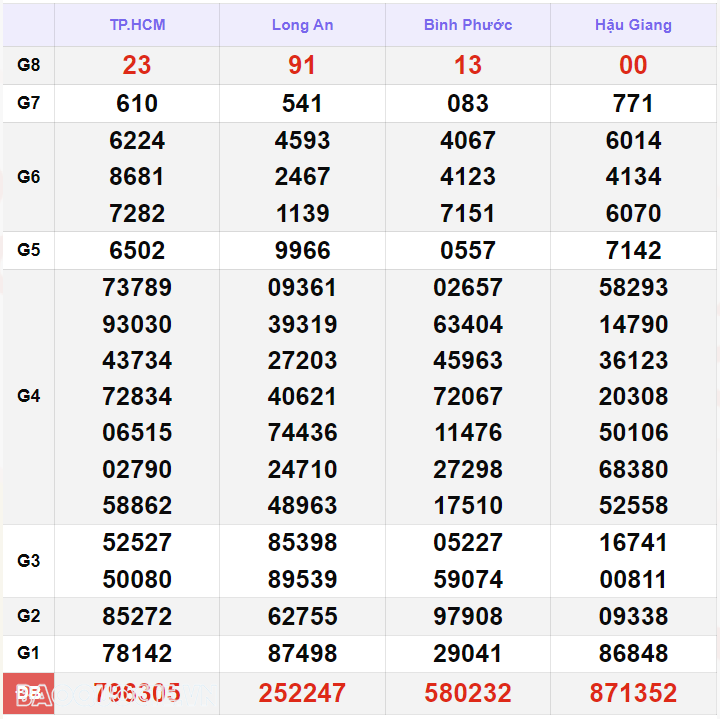The height and width of the screenshot is (719, 720).
Task: Select the G4 prize row label
Action: click(29, 396)
